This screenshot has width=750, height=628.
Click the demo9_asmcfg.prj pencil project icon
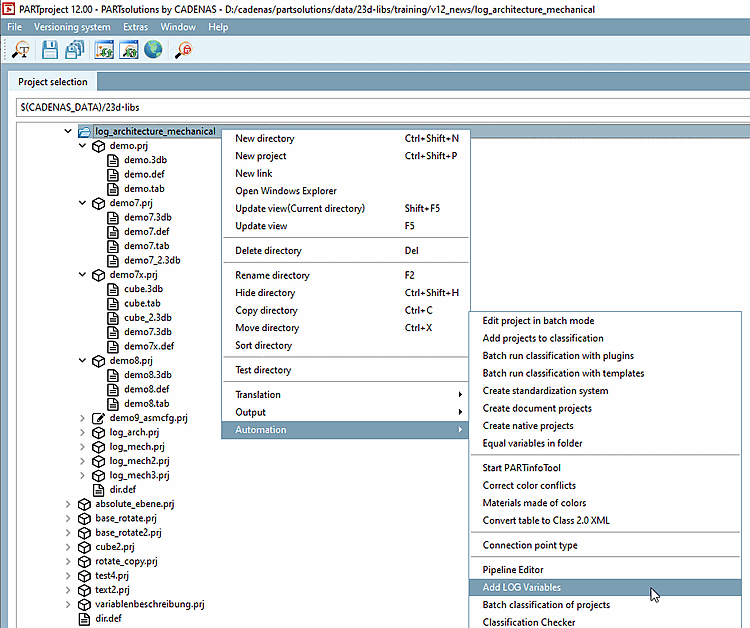tap(99, 418)
